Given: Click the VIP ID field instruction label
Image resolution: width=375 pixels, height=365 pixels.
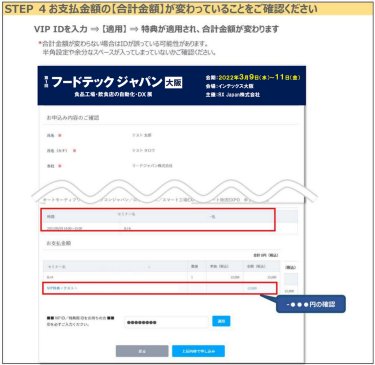Looking at the screenshot, I should [x=80, y=321].
